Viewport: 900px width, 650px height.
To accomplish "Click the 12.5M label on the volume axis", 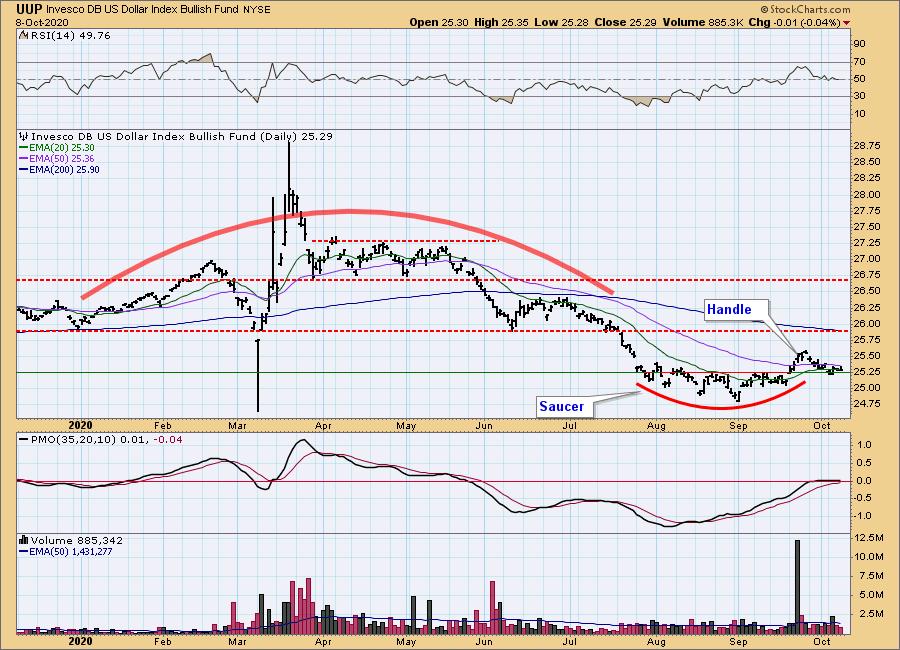I will click(x=869, y=537).
